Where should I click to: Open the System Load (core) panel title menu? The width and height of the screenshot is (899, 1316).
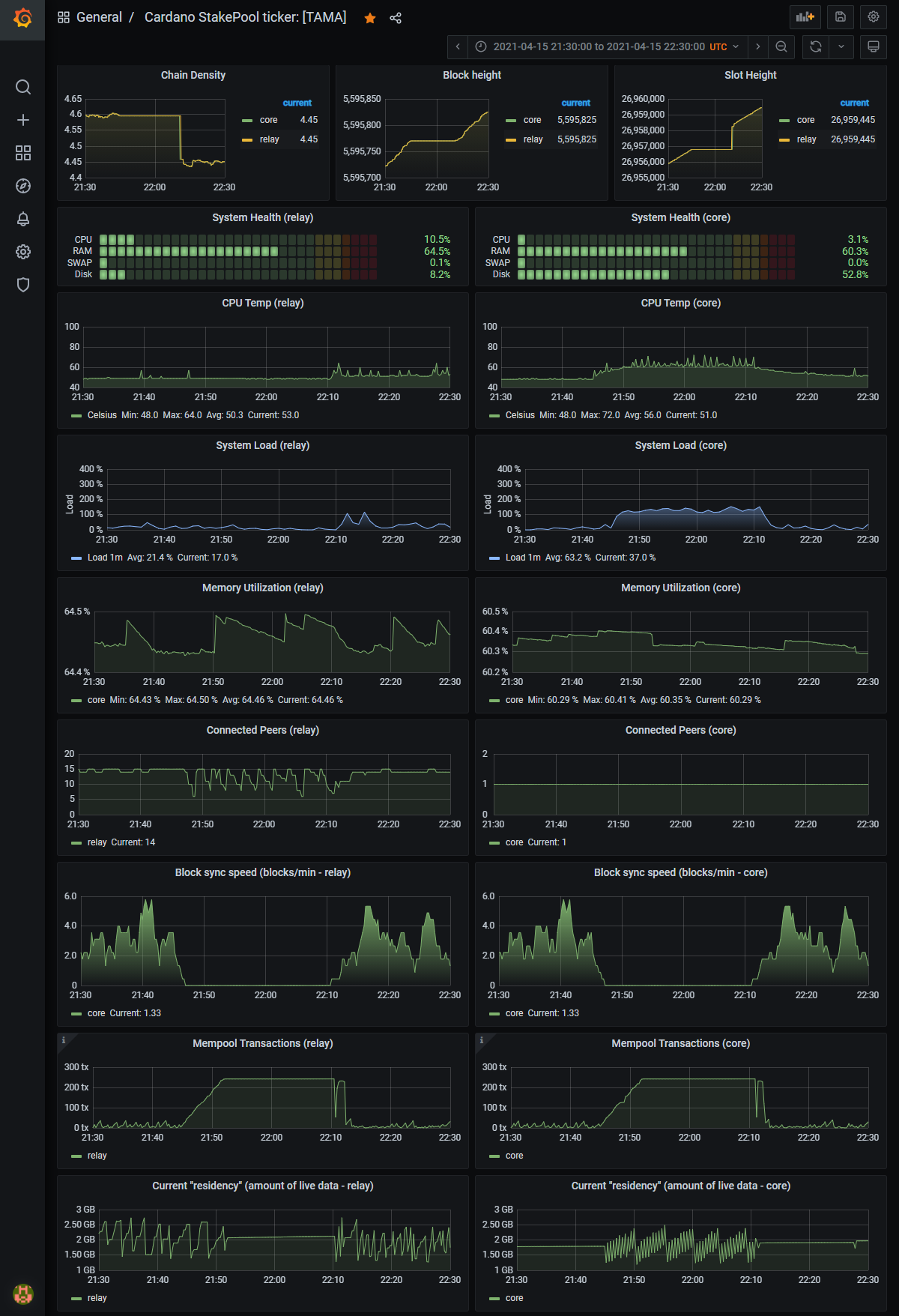pos(681,445)
